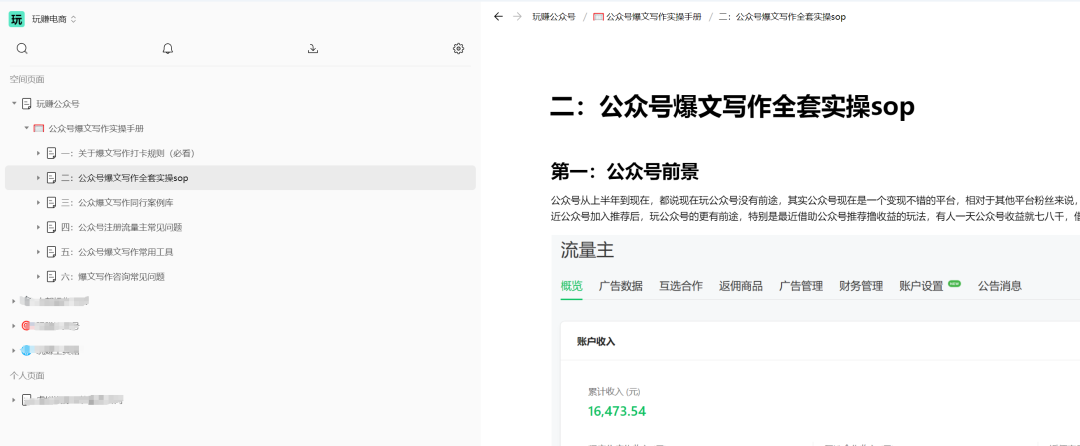Open the 账户设置 tab
Viewport: 1080px width, 446px height.
click(921, 286)
